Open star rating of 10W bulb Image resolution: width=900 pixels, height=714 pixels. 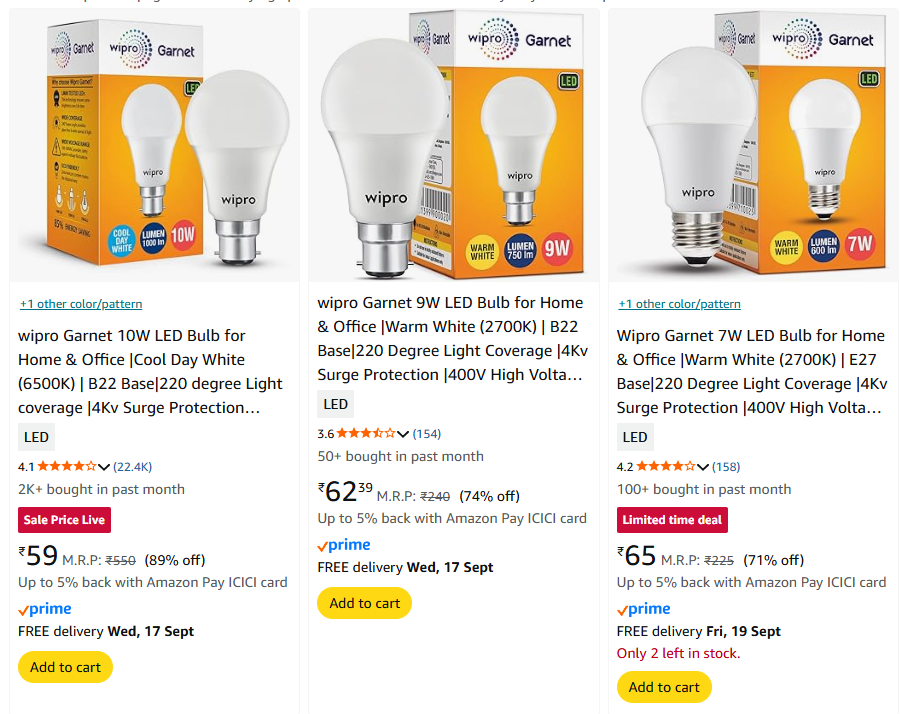click(x=66, y=466)
